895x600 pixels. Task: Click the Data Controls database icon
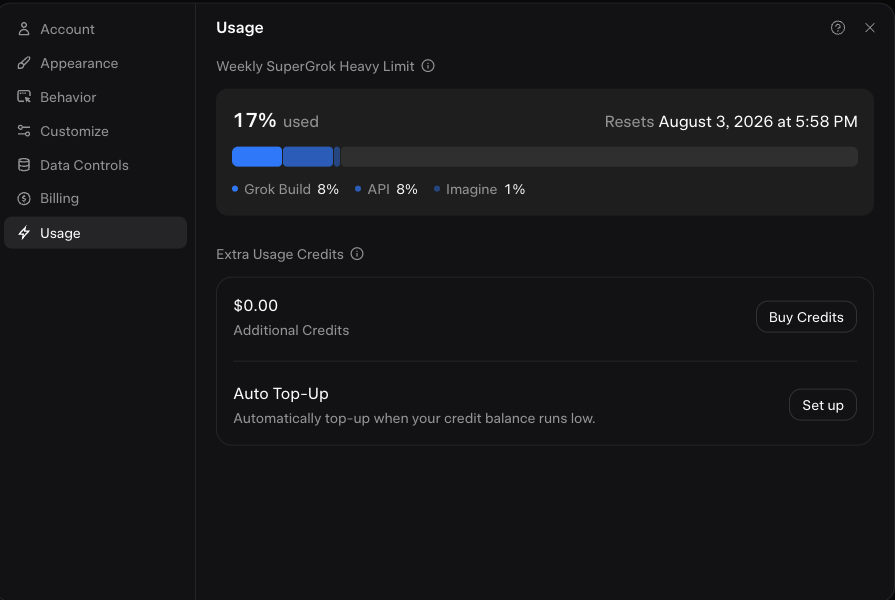point(24,165)
